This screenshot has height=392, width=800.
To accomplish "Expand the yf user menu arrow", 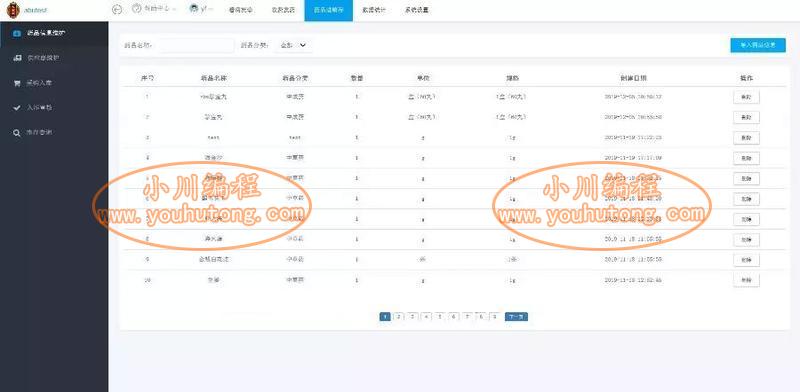I will click(210, 9).
